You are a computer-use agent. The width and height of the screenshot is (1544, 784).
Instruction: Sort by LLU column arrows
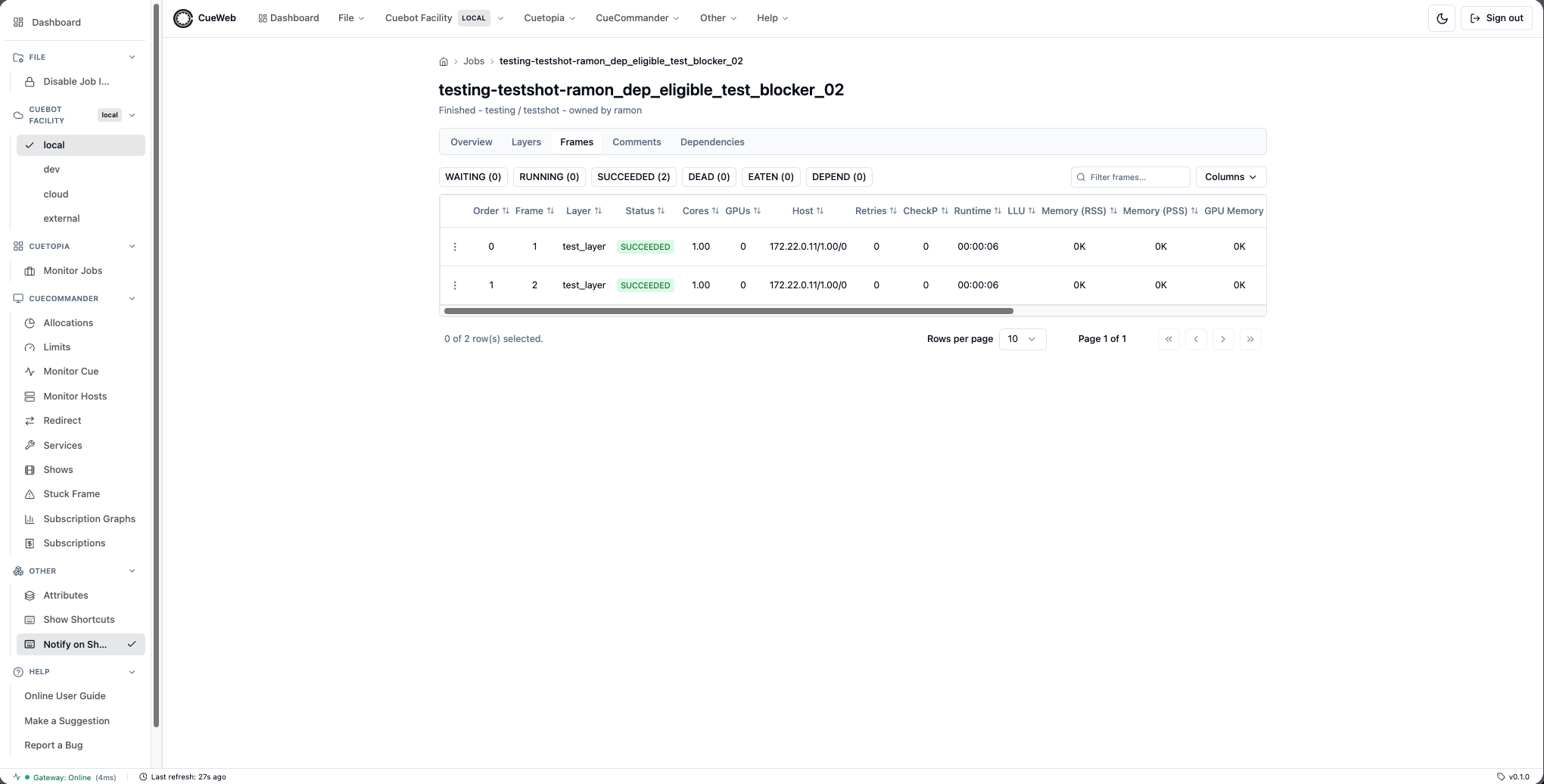[x=1032, y=211]
